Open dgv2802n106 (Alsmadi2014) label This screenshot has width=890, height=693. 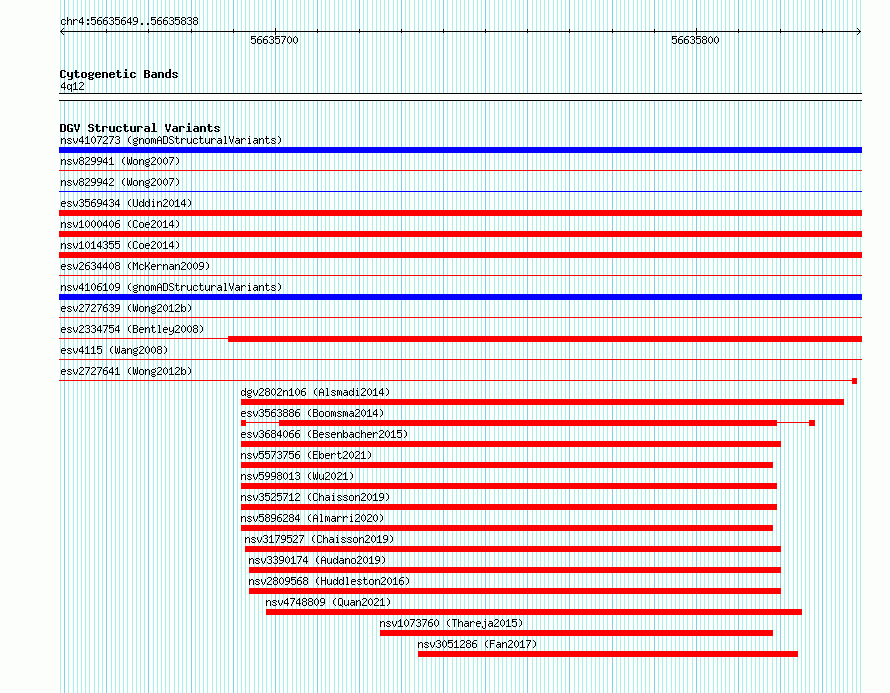click(315, 392)
